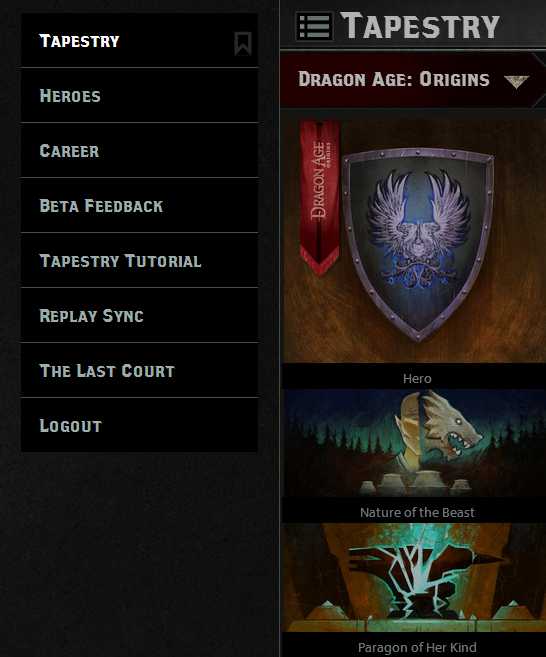546x657 pixels.
Task: Click Logout in the side menu
Action: pos(139,425)
